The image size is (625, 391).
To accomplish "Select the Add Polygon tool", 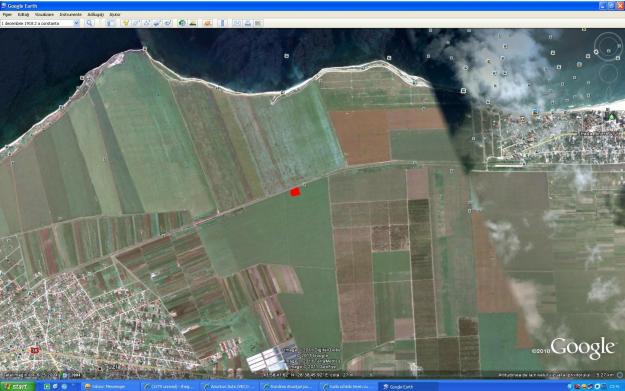I will [x=136, y=23].
